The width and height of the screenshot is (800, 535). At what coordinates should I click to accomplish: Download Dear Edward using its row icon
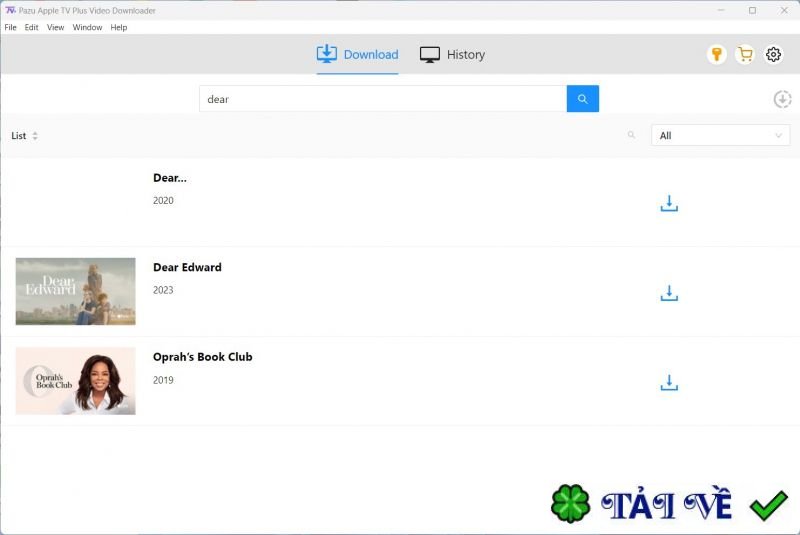coord(669,293)
